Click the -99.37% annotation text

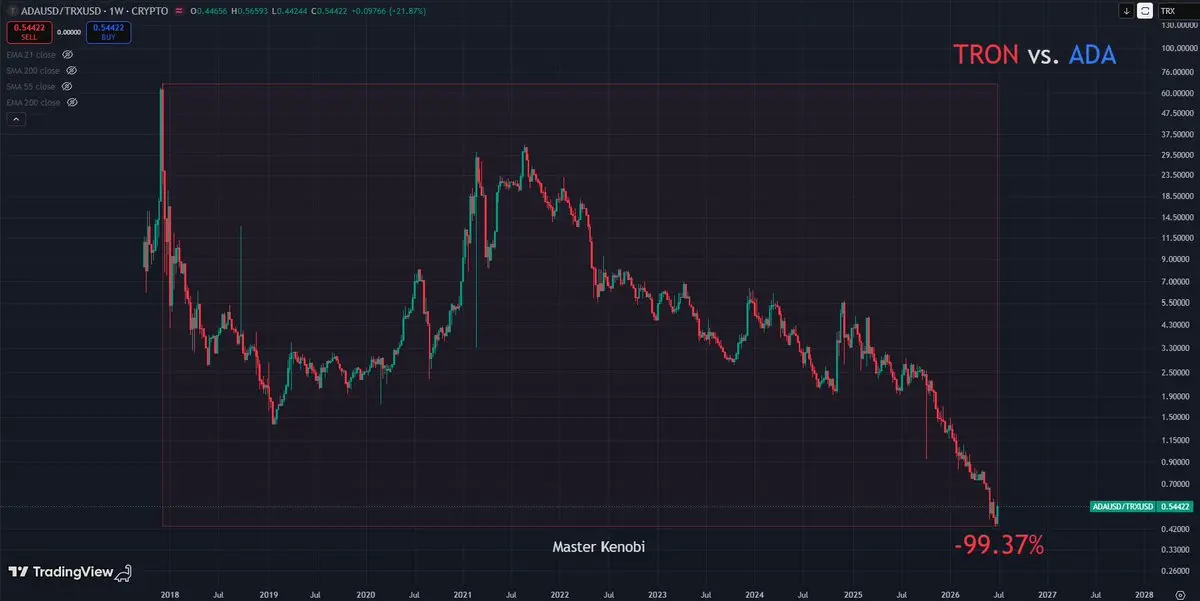(x=998, y=545)
